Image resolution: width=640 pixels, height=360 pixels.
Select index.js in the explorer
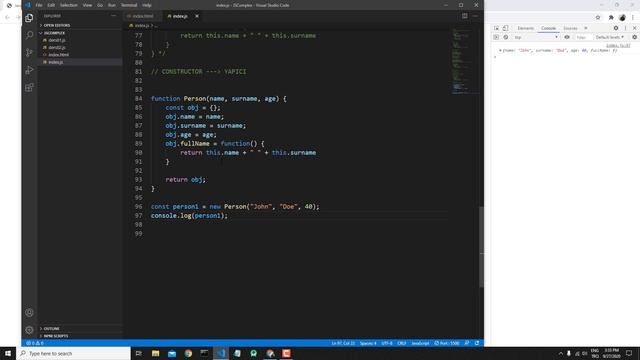coord(56,62)
